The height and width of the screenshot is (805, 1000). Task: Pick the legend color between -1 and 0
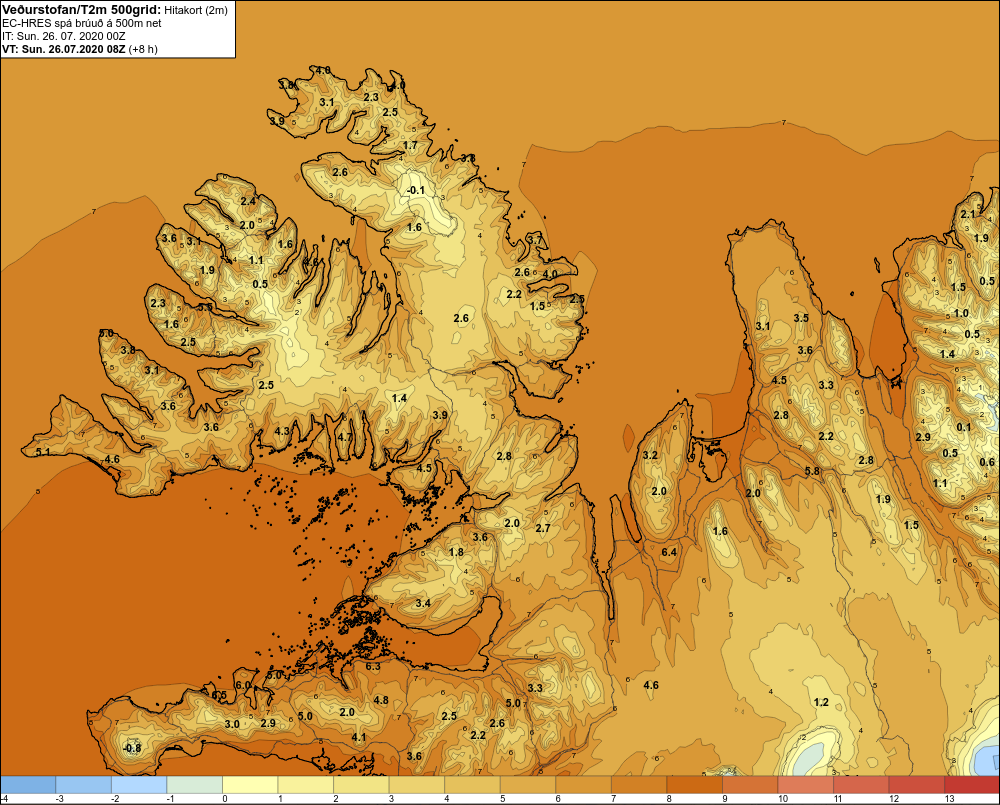coord(195,785)
